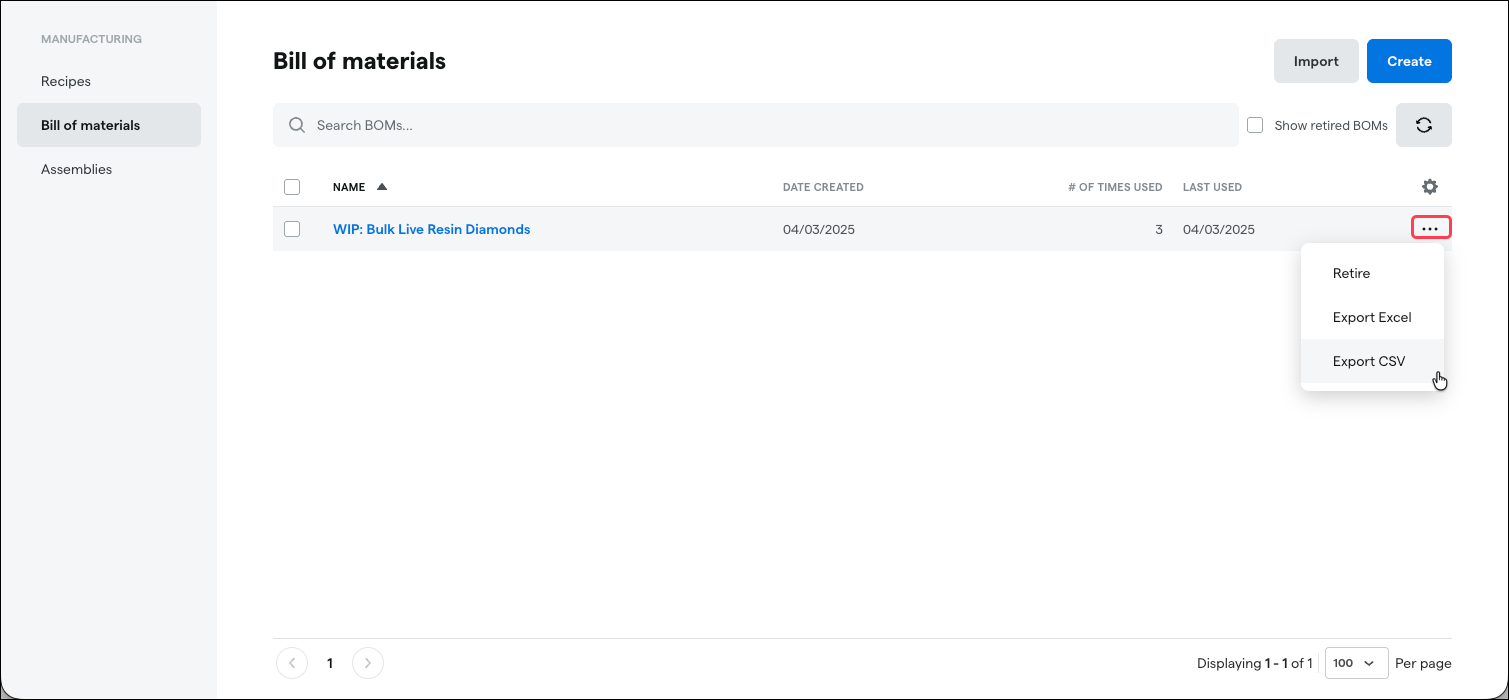
Task: Click the 04/03/2025 date created cell
Action: click(x=819, y=229)
